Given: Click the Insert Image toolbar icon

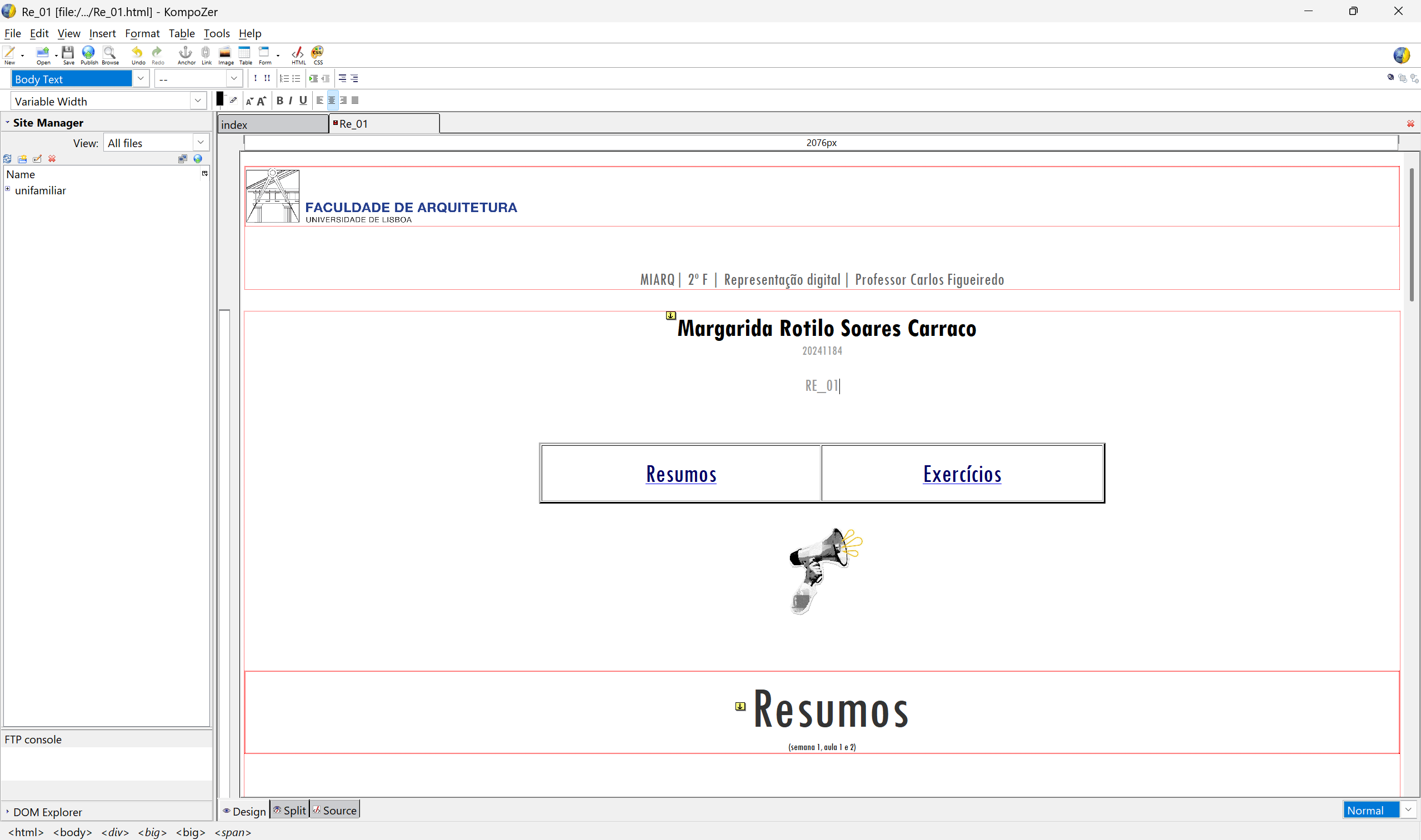Looking at the screenshot, I should coord(226,54).
